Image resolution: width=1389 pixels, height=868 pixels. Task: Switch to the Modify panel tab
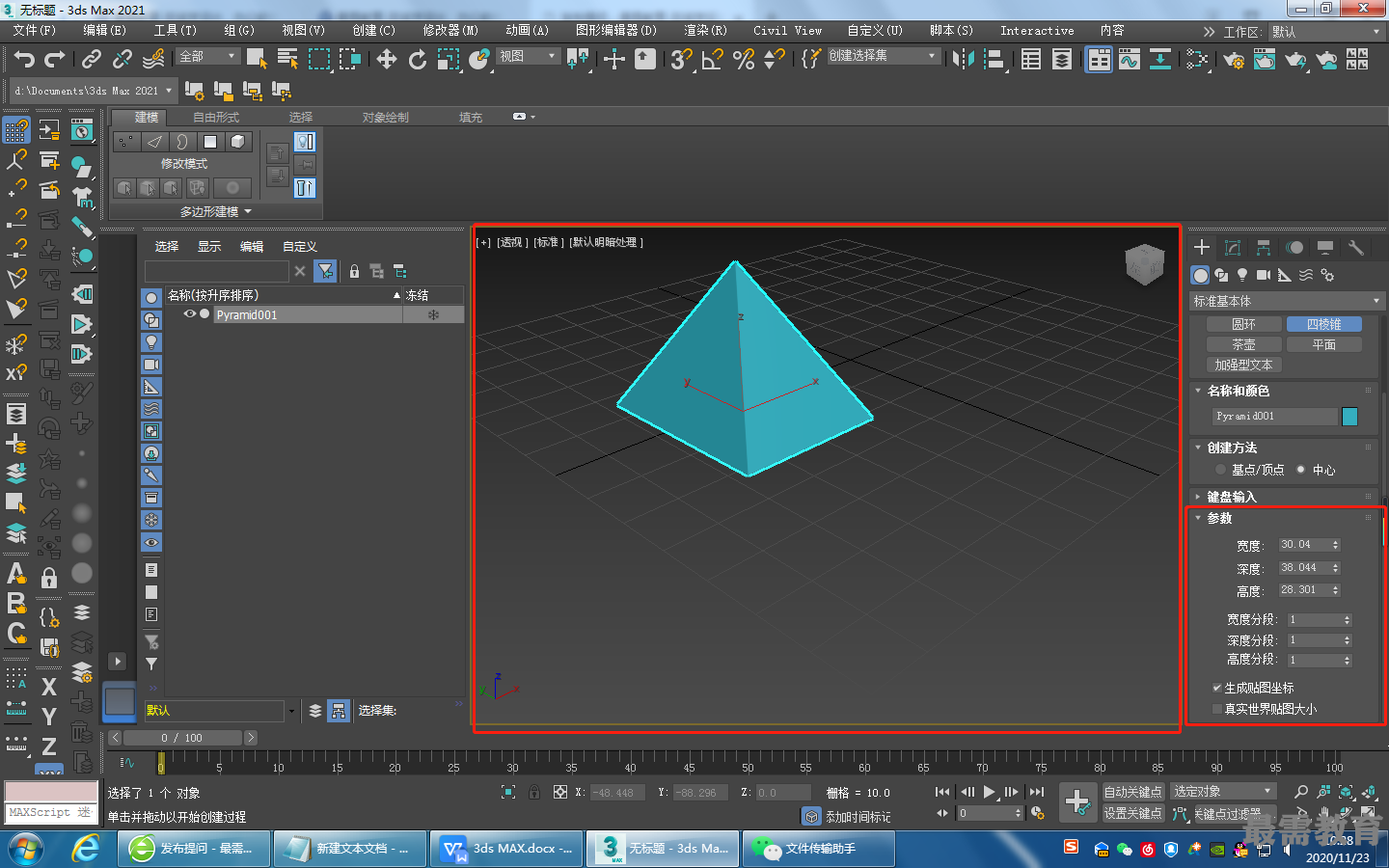(1232, 248)
